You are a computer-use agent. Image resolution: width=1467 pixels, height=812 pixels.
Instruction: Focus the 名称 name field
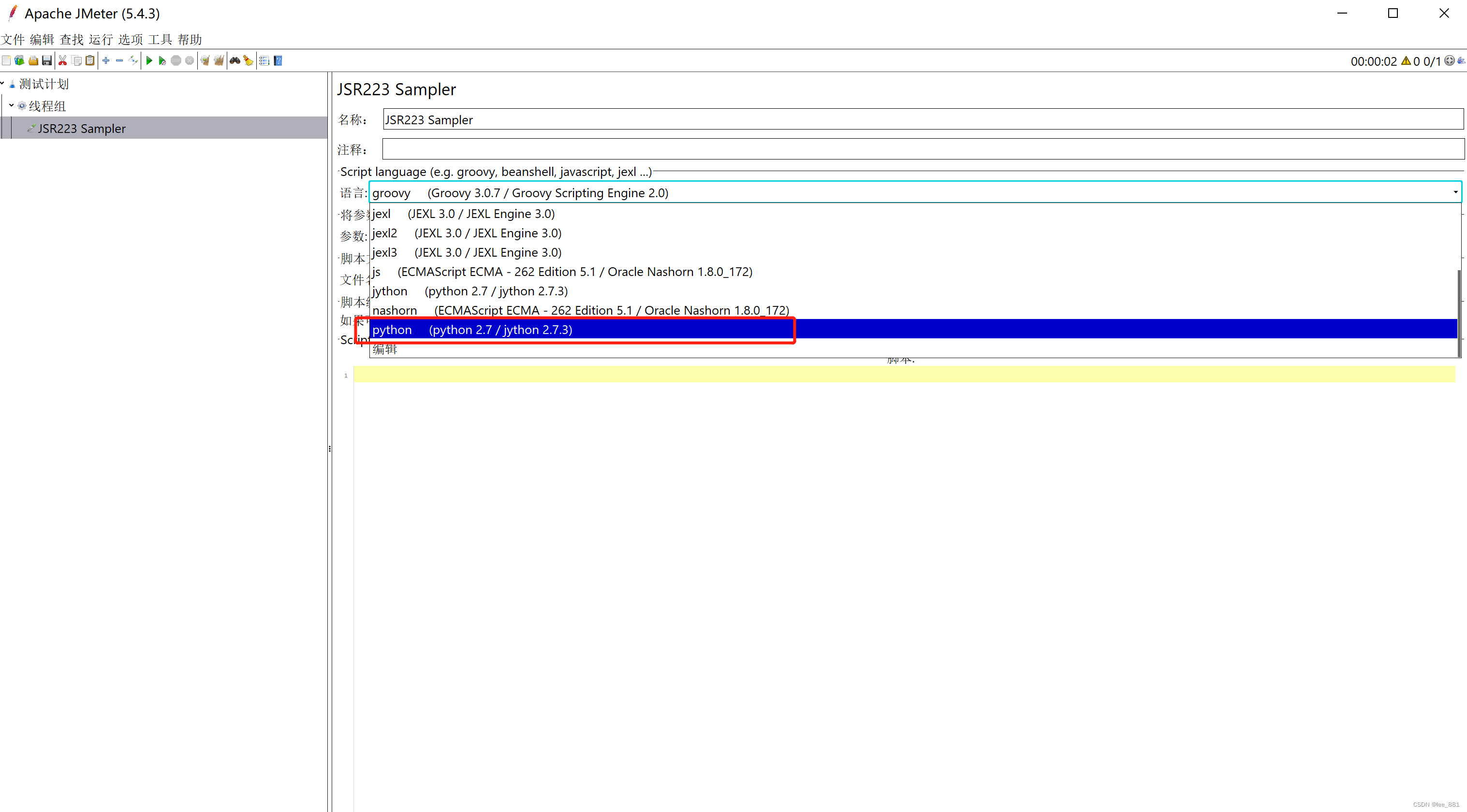coord(923,119)
